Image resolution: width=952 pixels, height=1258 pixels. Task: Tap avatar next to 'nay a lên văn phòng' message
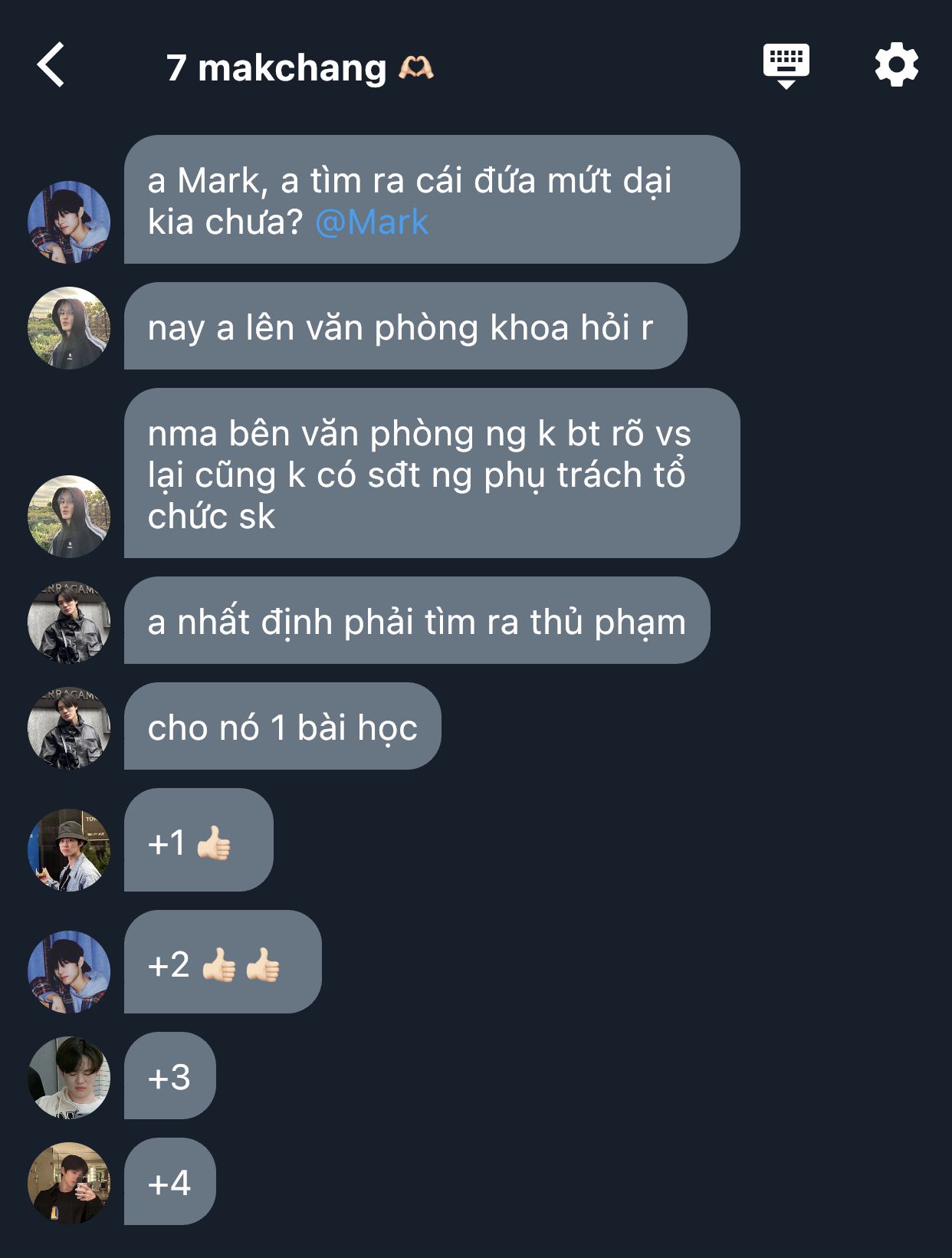point(69,328)
